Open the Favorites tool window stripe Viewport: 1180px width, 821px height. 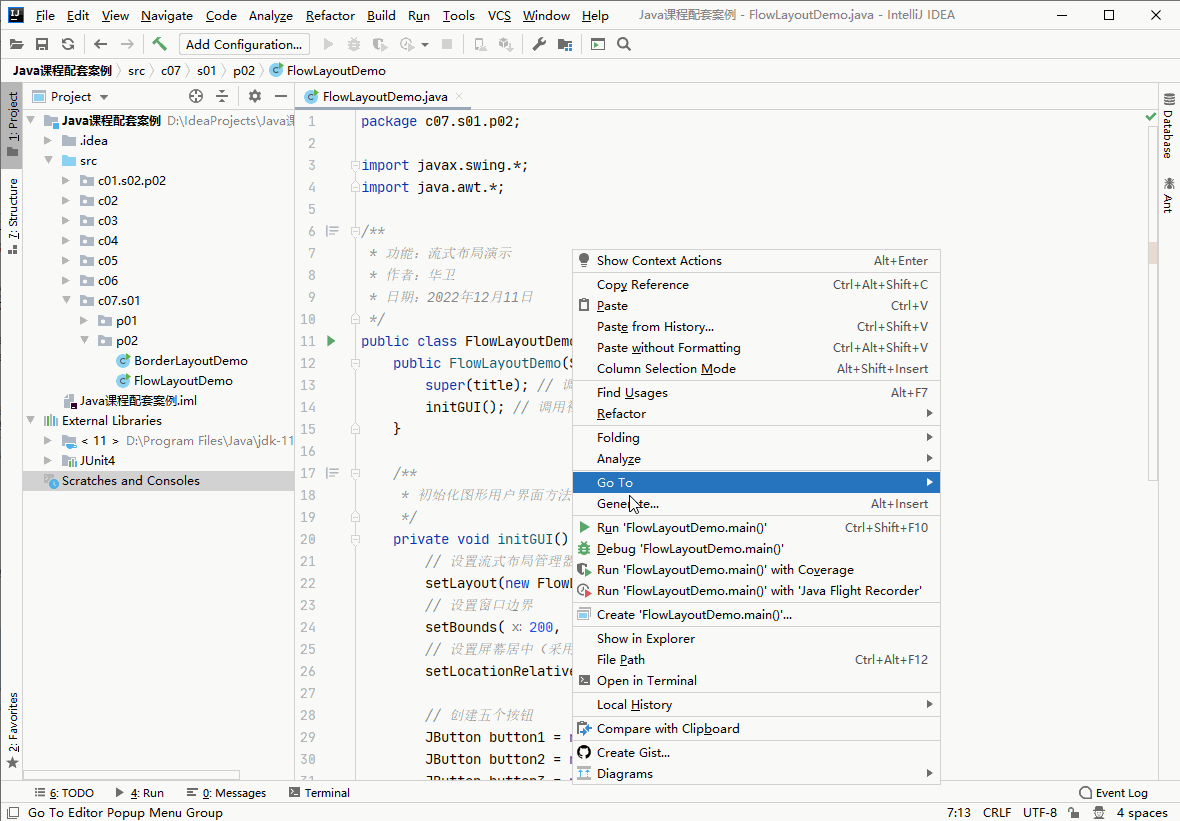pos(13,731)
